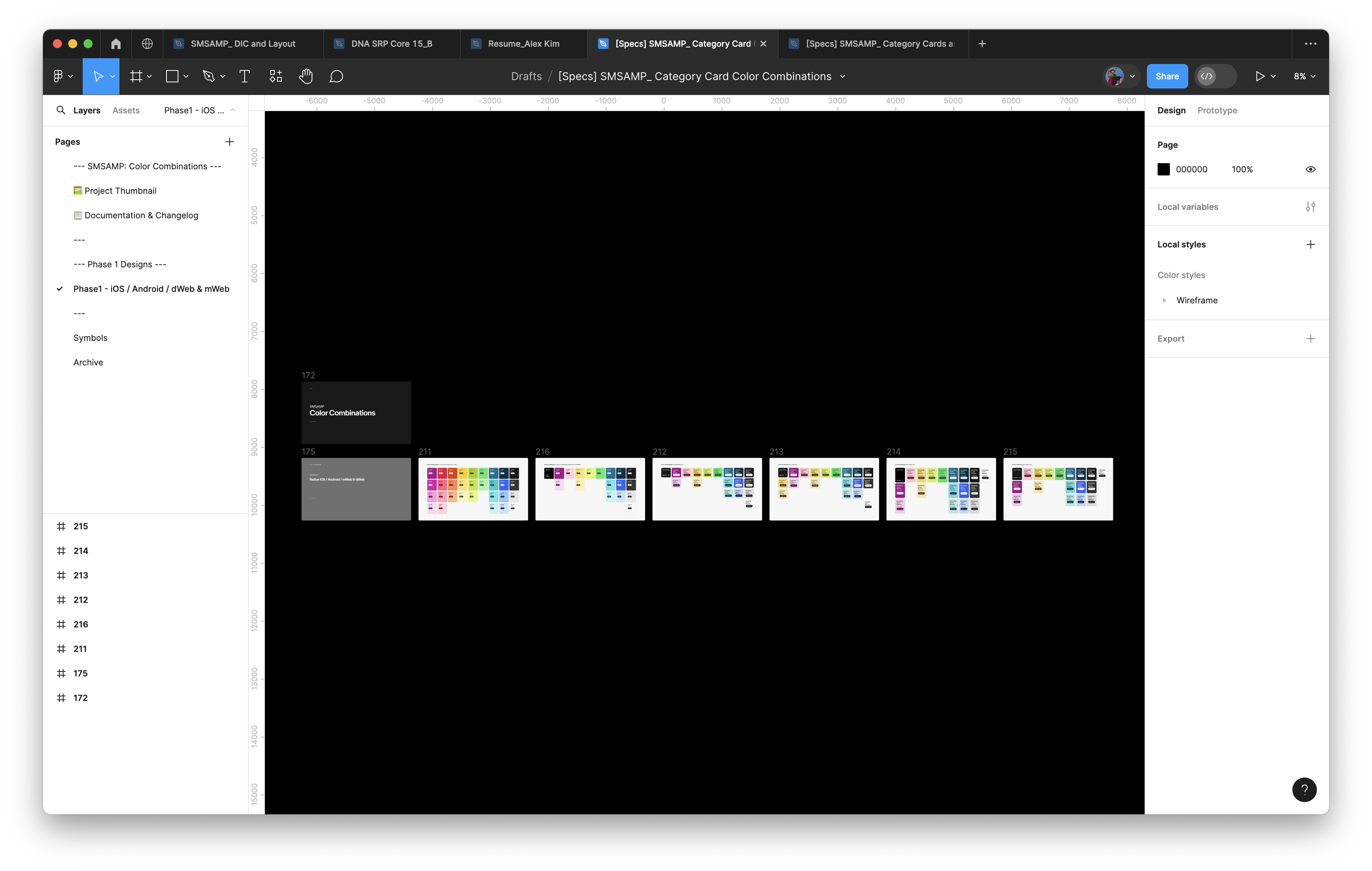Open the multiplayer avatar dropdown chevron
This screenshot has height=871, width=1372.
pos(1132,76)
